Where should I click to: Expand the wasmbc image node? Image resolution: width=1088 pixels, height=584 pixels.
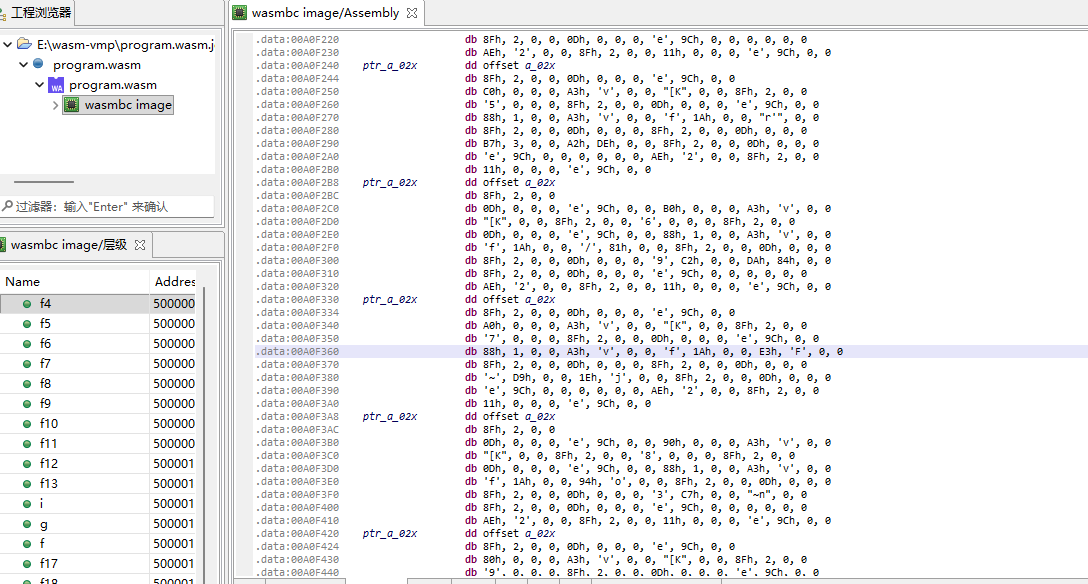tap(56, 105)
